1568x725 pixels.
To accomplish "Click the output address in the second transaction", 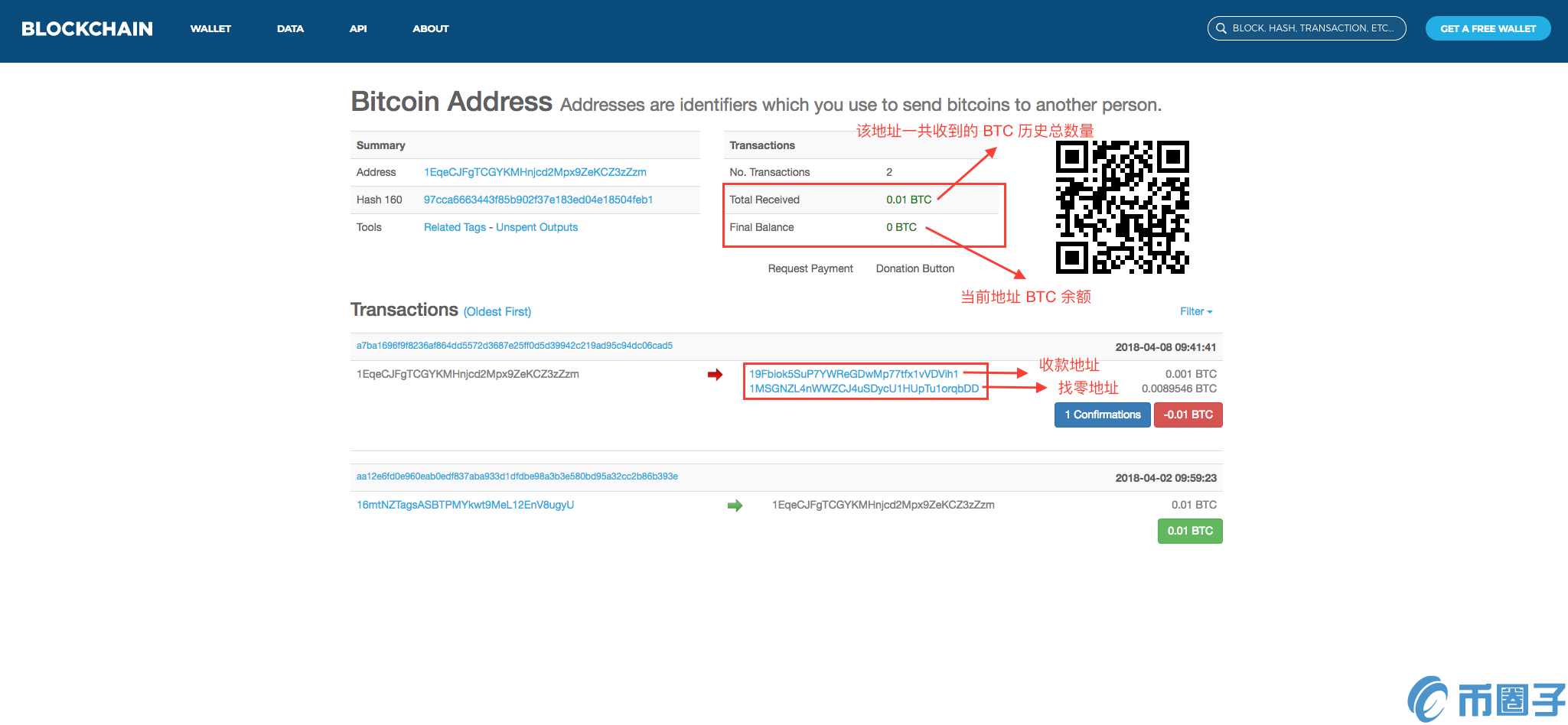I will click(883, 505).
